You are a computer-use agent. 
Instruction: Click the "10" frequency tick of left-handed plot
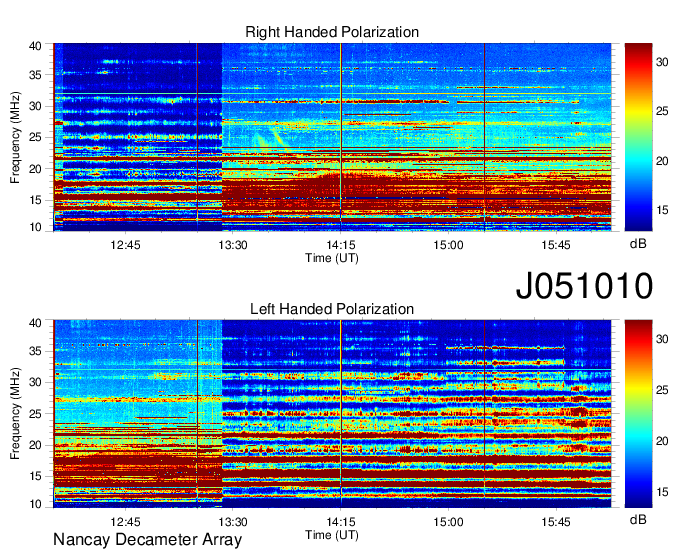[35, 504]
